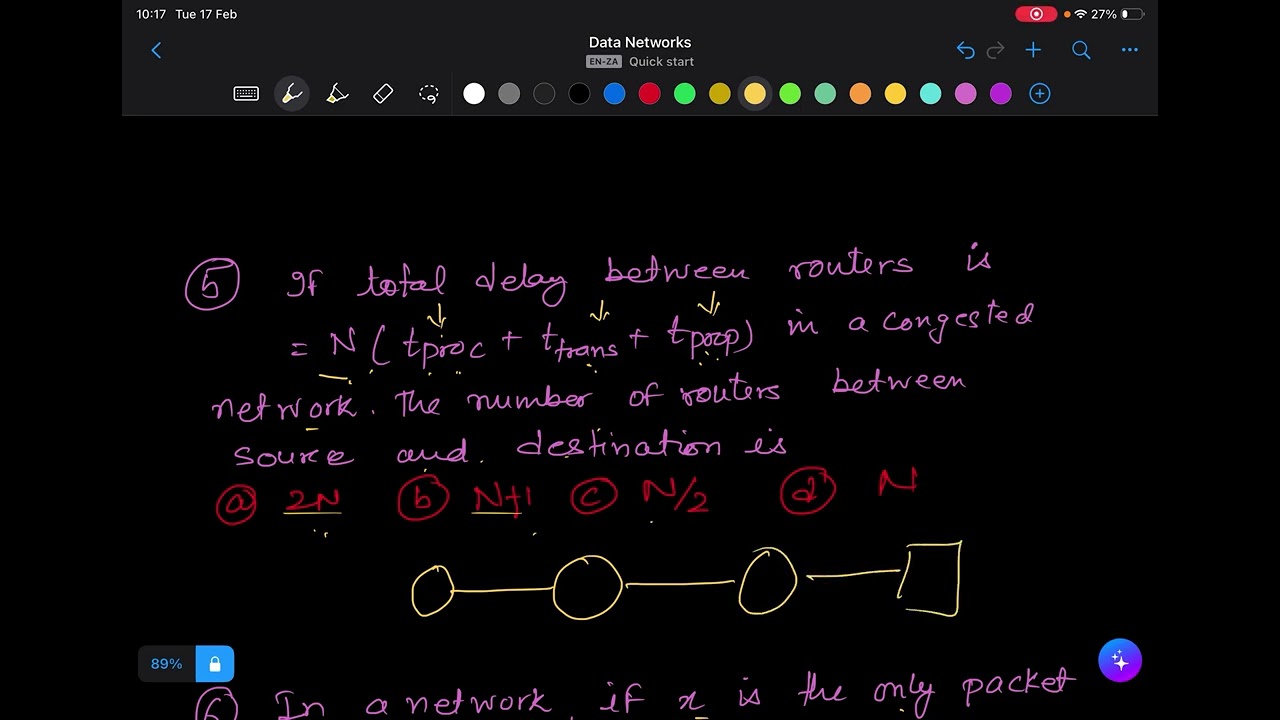The height and width of the screenshot is (720, 1280).
Task: Select the eraser tool
Action: 383,94
